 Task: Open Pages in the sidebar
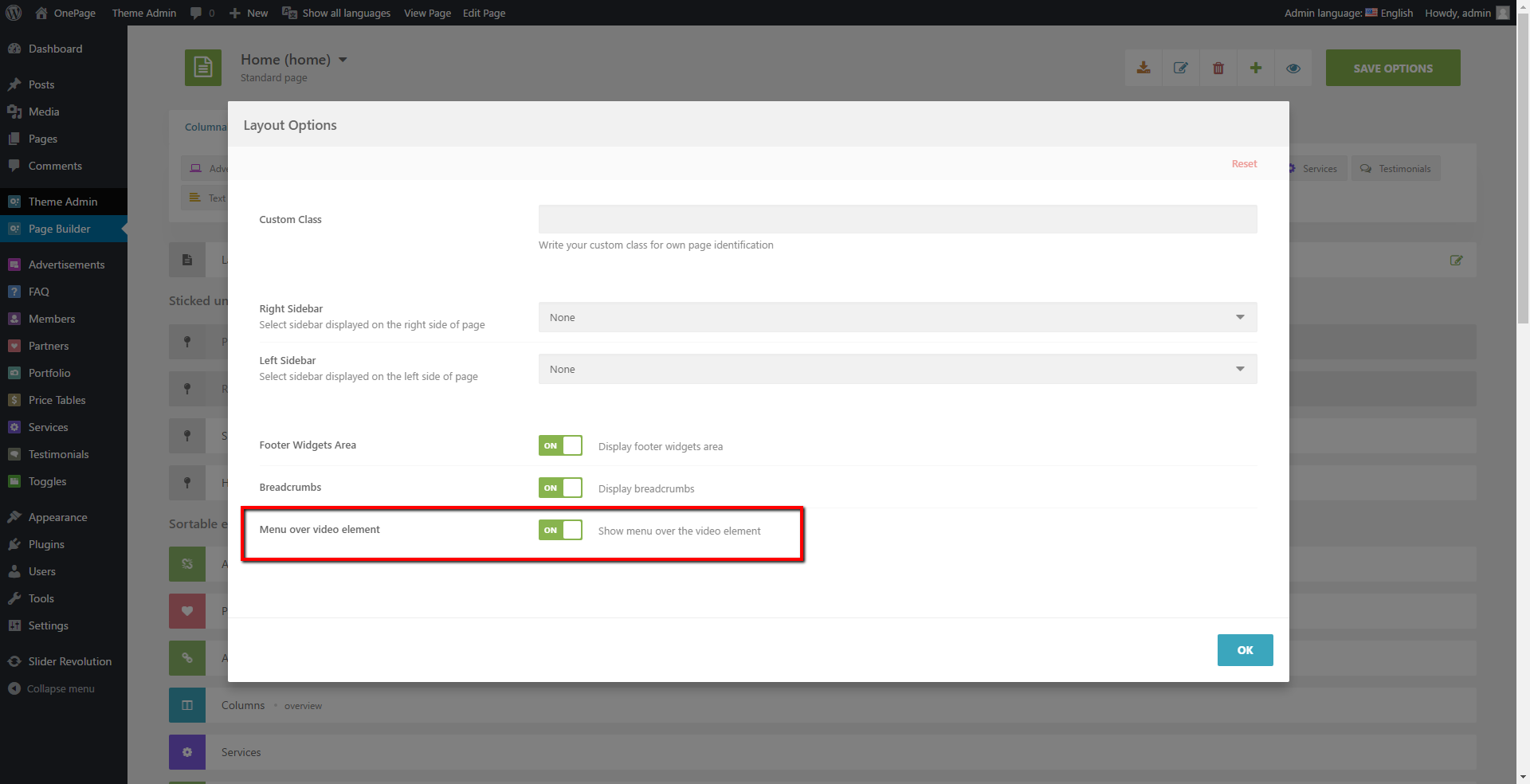coord(64,139)
